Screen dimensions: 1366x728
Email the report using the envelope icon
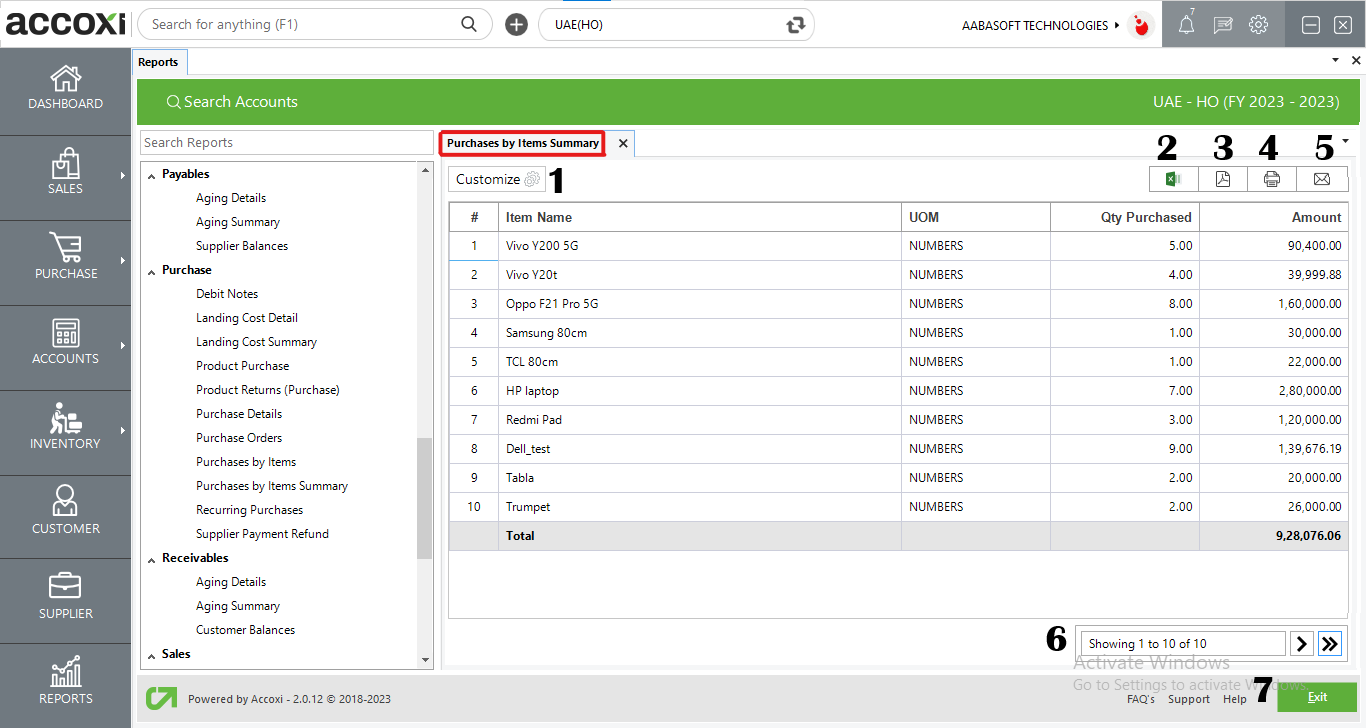tap(1322, 180)
